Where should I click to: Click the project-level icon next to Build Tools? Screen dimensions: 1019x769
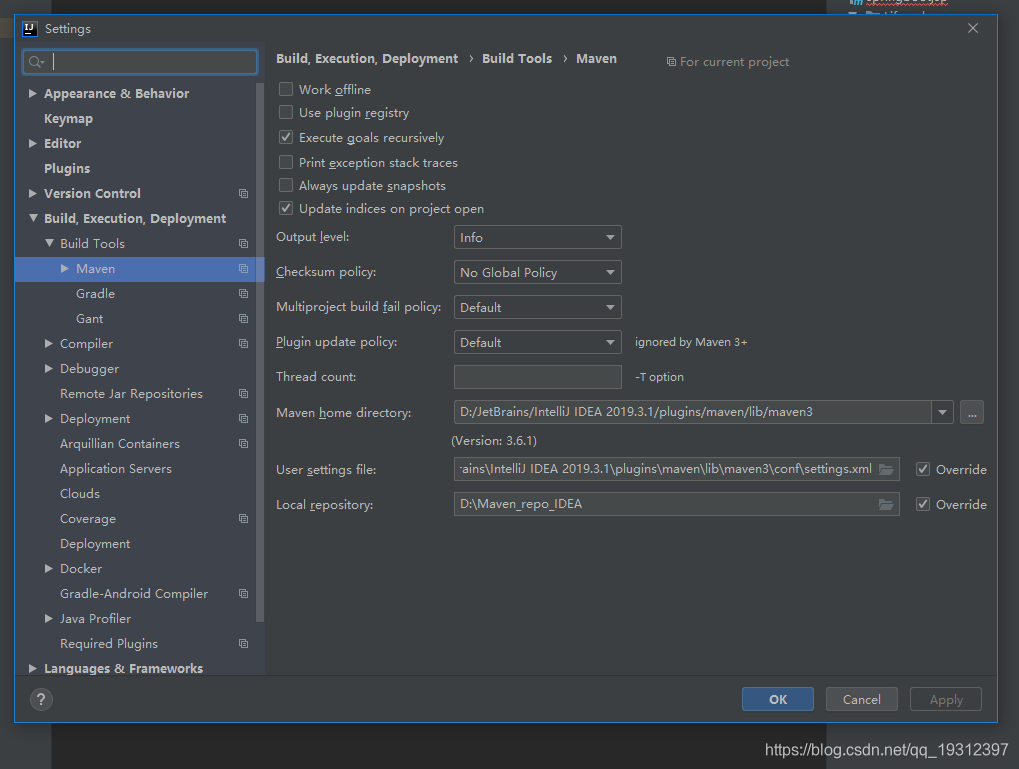[244, 244]
